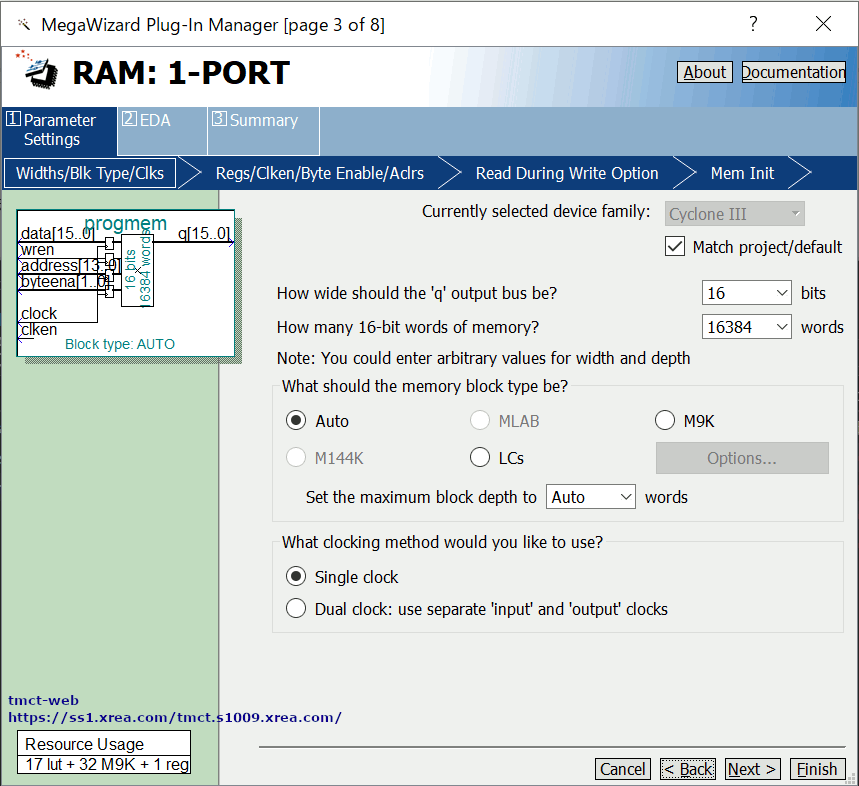This screenshot has height=786, width=859.
Task: Click the arbitrary values note text
Action: pos(483,358)
